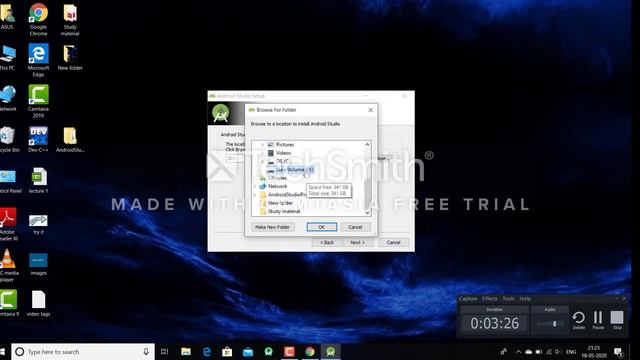
Task: Confirm folder with OK button
Action: (x=322, y=227)
